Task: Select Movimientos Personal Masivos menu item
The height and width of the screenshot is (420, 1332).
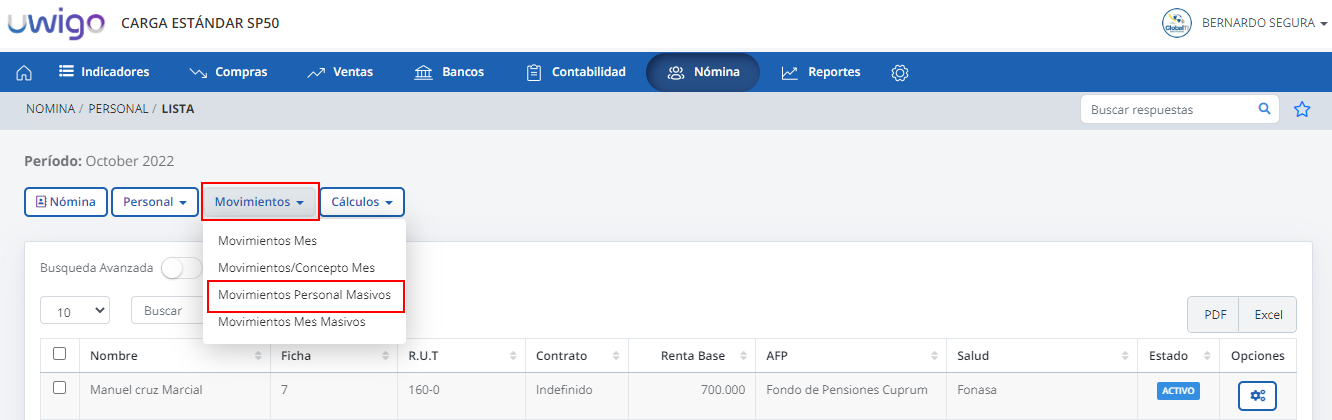Action: pos(304,296)
